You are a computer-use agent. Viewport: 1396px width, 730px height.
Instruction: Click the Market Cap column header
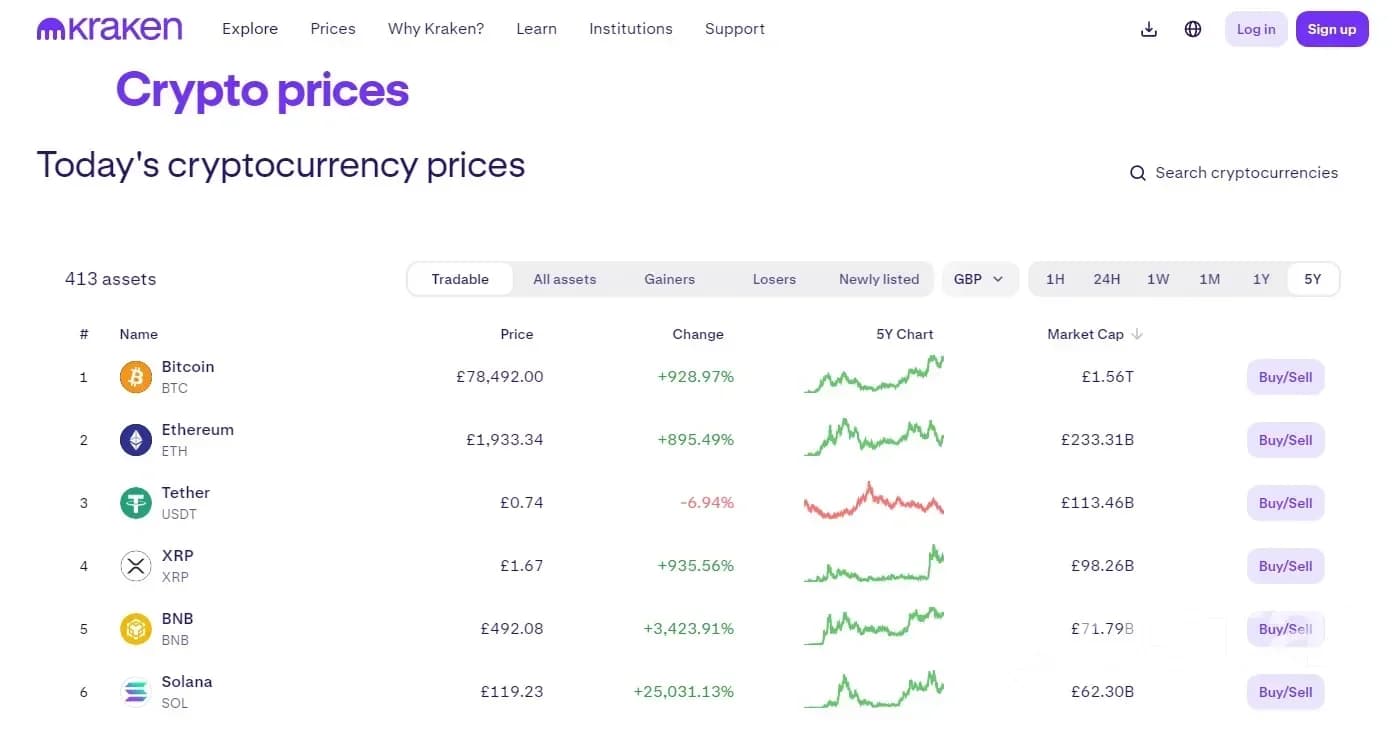pyautogui.click(x=1085, y=334)
